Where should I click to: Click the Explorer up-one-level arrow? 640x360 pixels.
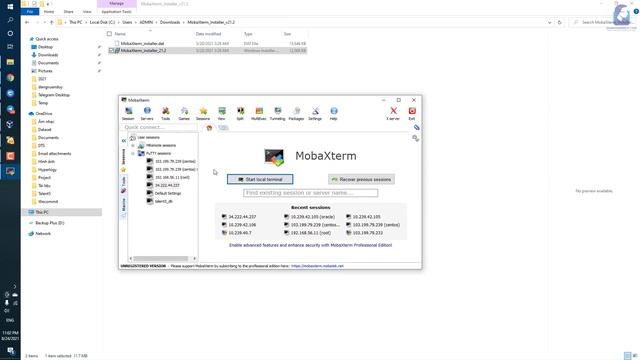[x=52, y=22]
